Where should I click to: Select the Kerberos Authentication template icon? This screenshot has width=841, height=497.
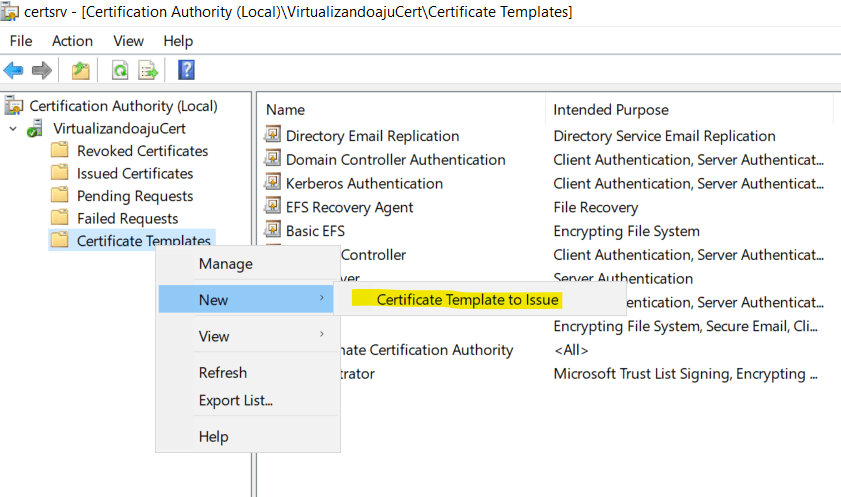click(x=273, y=183)
